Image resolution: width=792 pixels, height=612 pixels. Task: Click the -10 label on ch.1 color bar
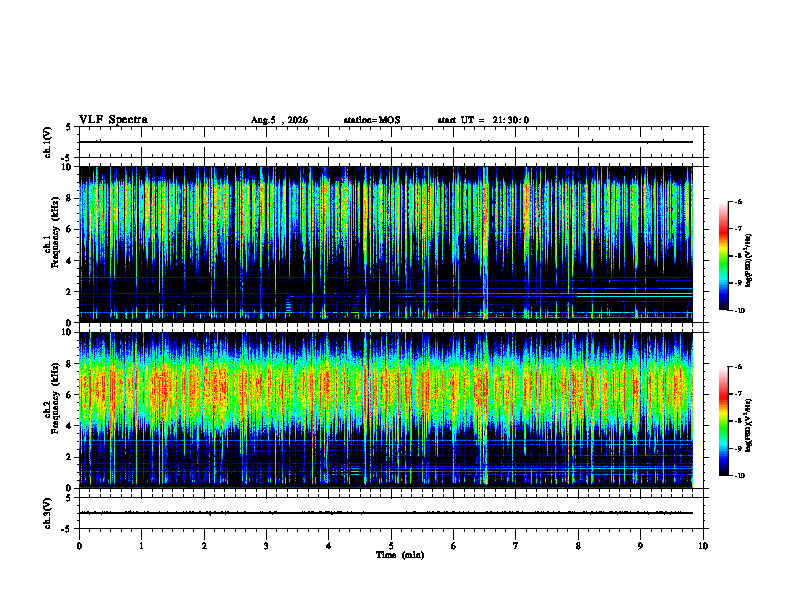[x=739, y=310]
